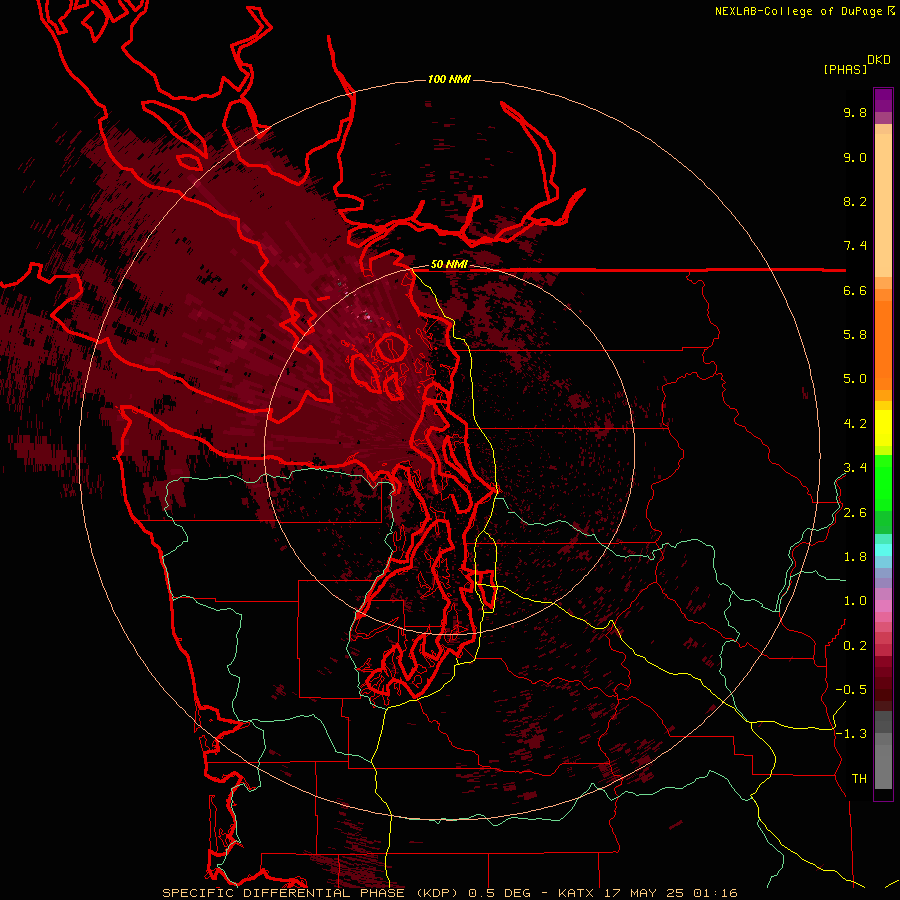
Task: Click the 1.0 legend value
Action: point(855,601)
